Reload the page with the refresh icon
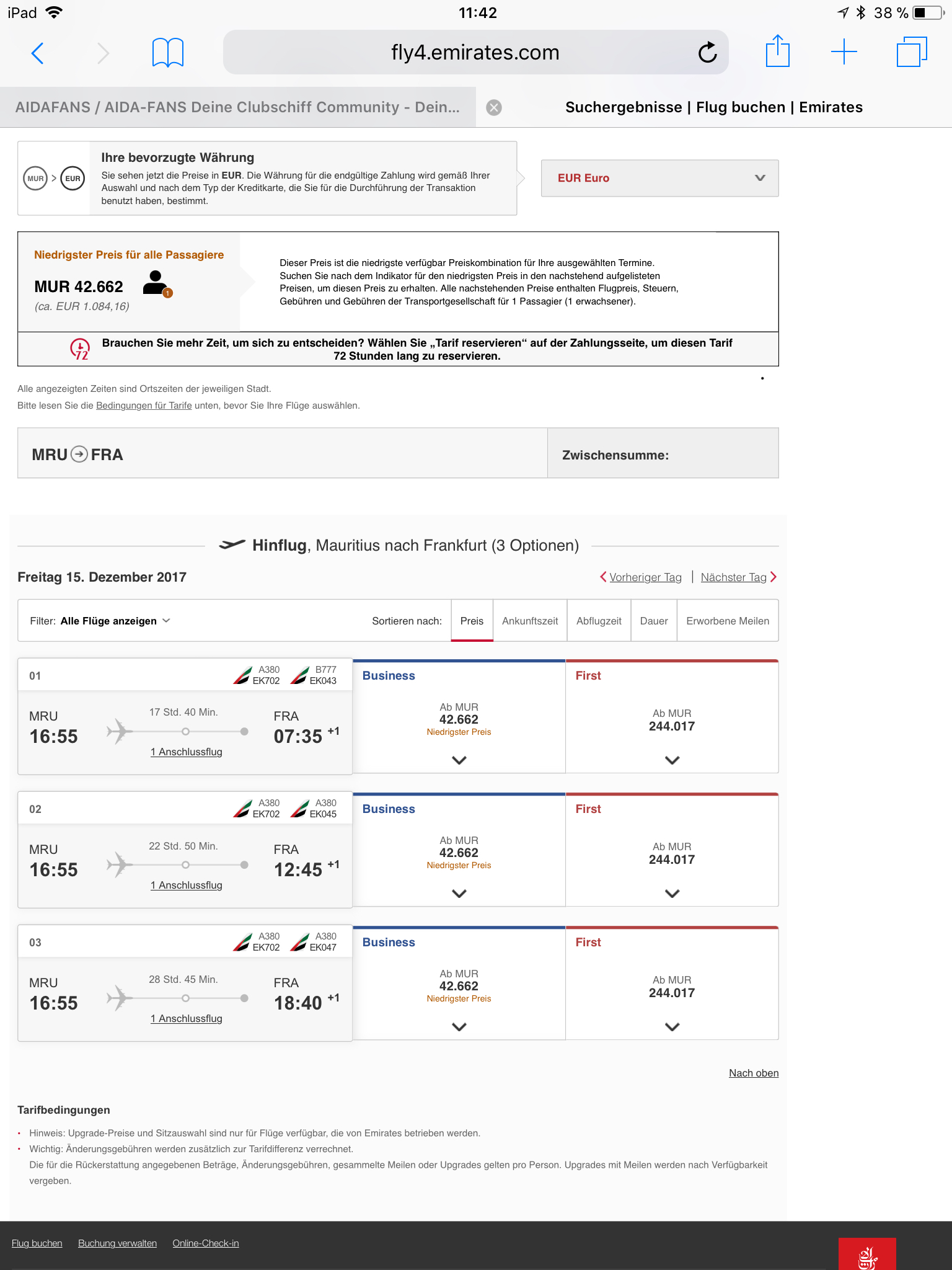This screenshot has height=1270, width=952. coord(707,53)
